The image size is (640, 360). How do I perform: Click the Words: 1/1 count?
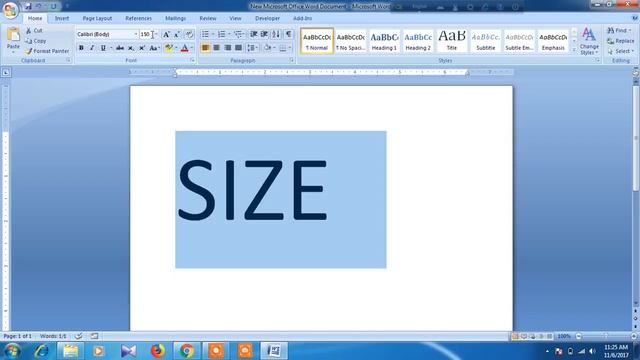click(x=53, y=336)
